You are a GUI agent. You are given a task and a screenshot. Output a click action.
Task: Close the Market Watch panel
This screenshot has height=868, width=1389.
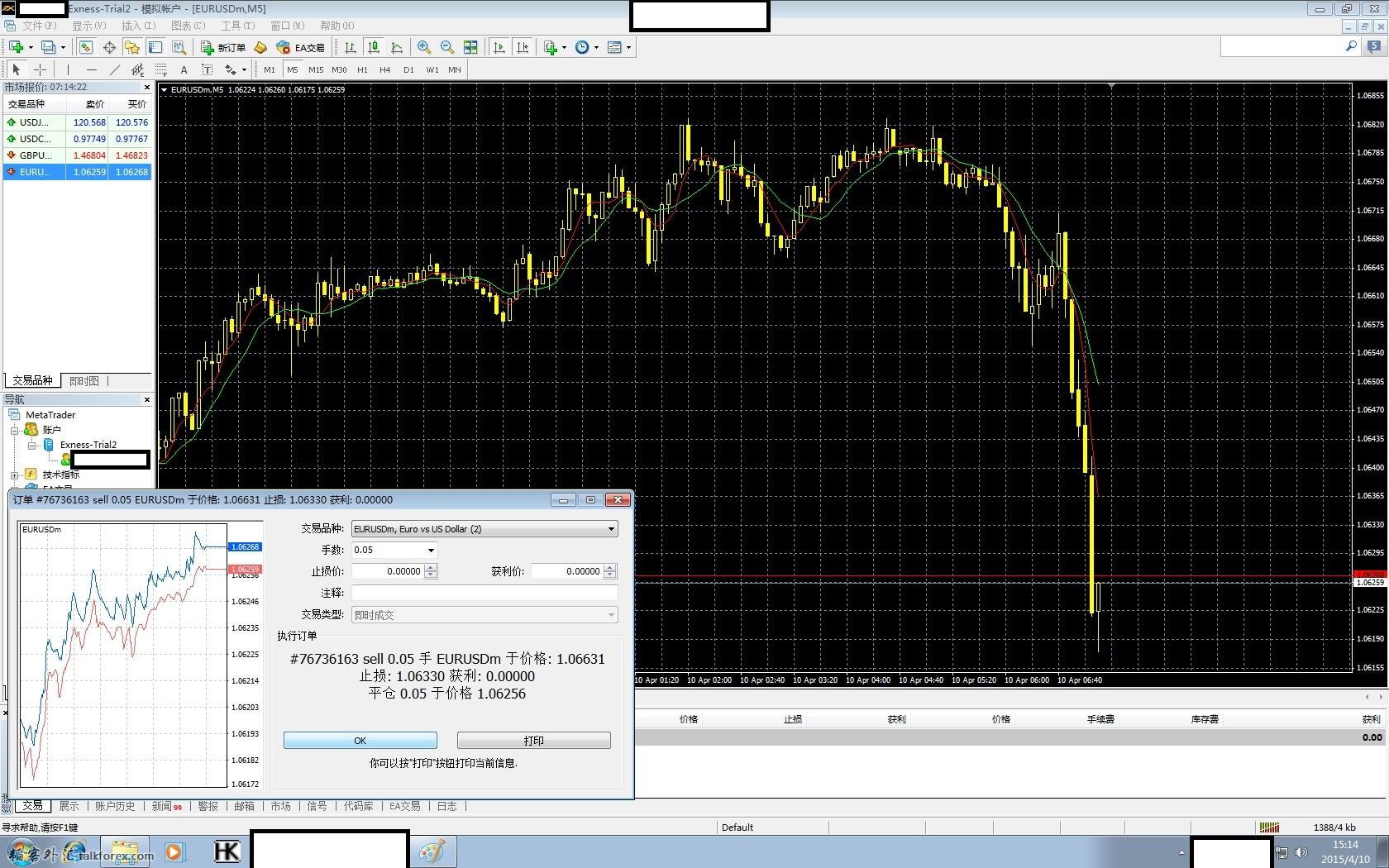pyautogui.click(x=147, y=87)
